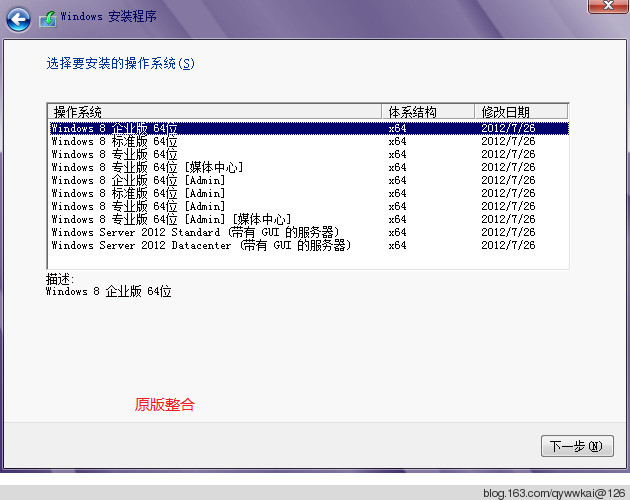Click x64 cell in Server 2012 Datacenter row

click(397, 245)
